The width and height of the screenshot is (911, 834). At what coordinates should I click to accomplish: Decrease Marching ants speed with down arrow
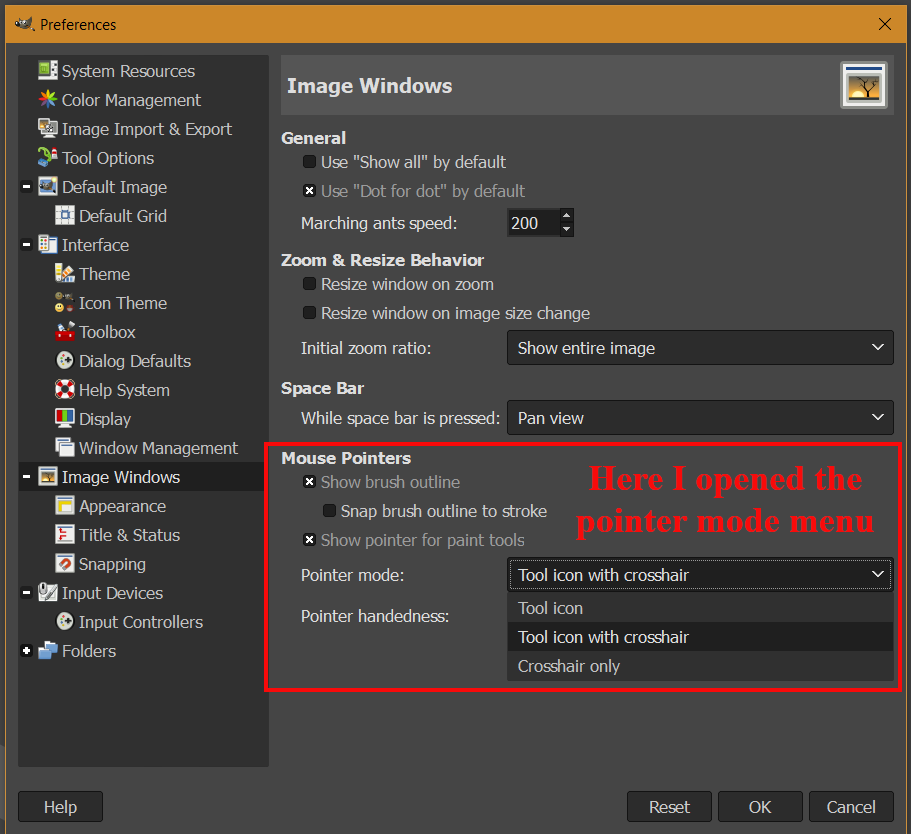(566, 230)
